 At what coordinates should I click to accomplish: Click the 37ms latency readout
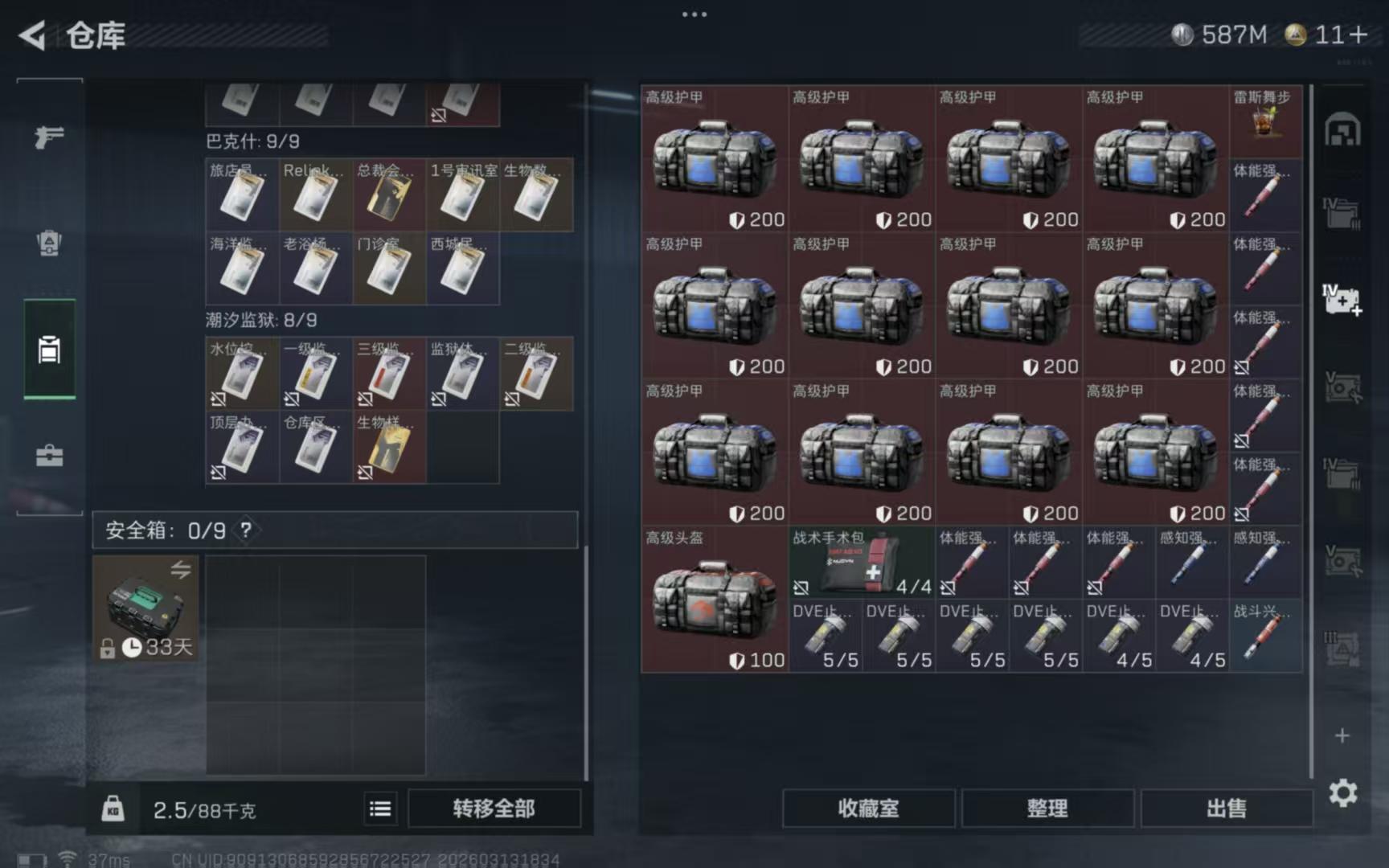click(109, 860)
